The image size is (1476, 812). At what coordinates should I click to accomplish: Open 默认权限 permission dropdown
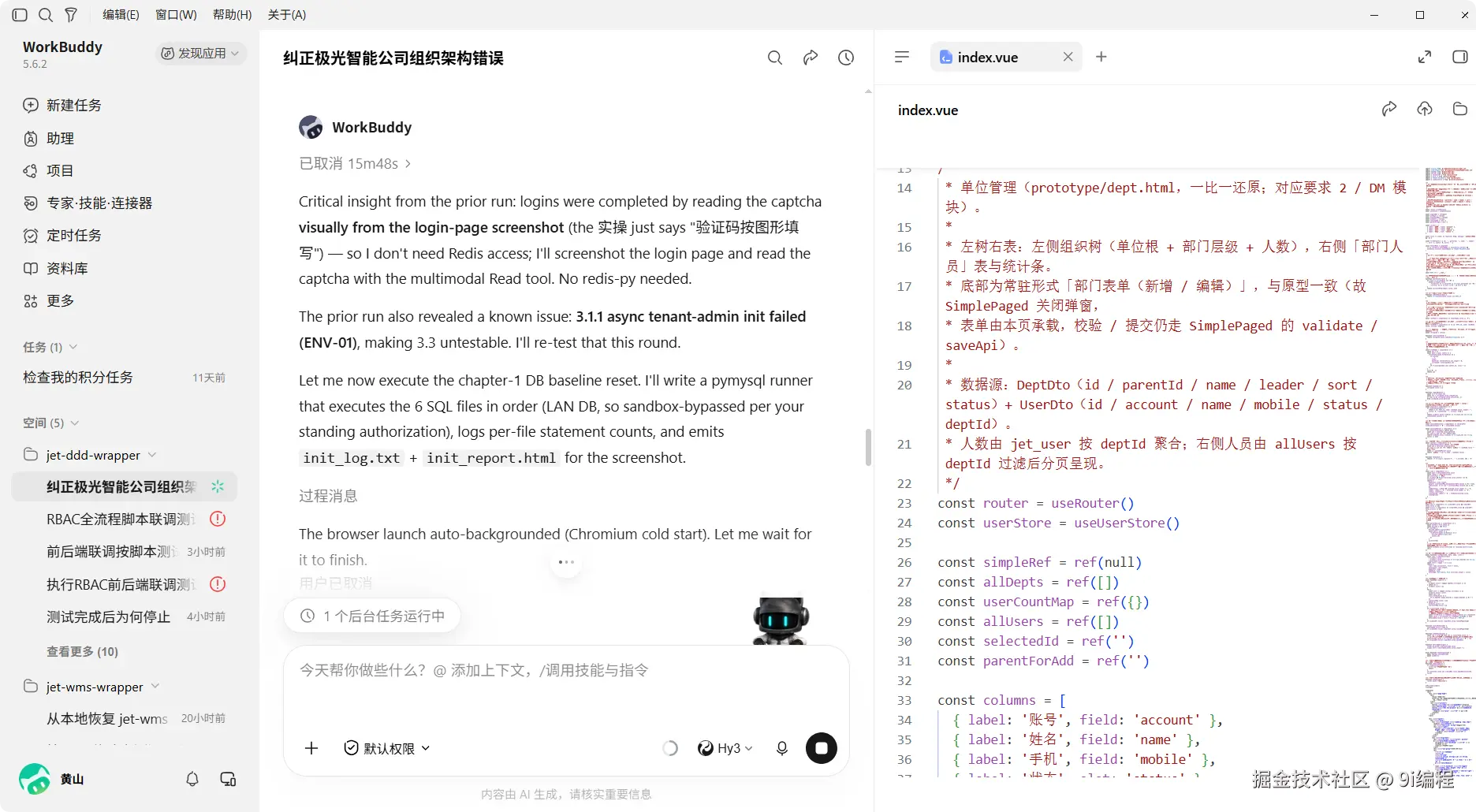pyautogui.click(x=387, y=748)
